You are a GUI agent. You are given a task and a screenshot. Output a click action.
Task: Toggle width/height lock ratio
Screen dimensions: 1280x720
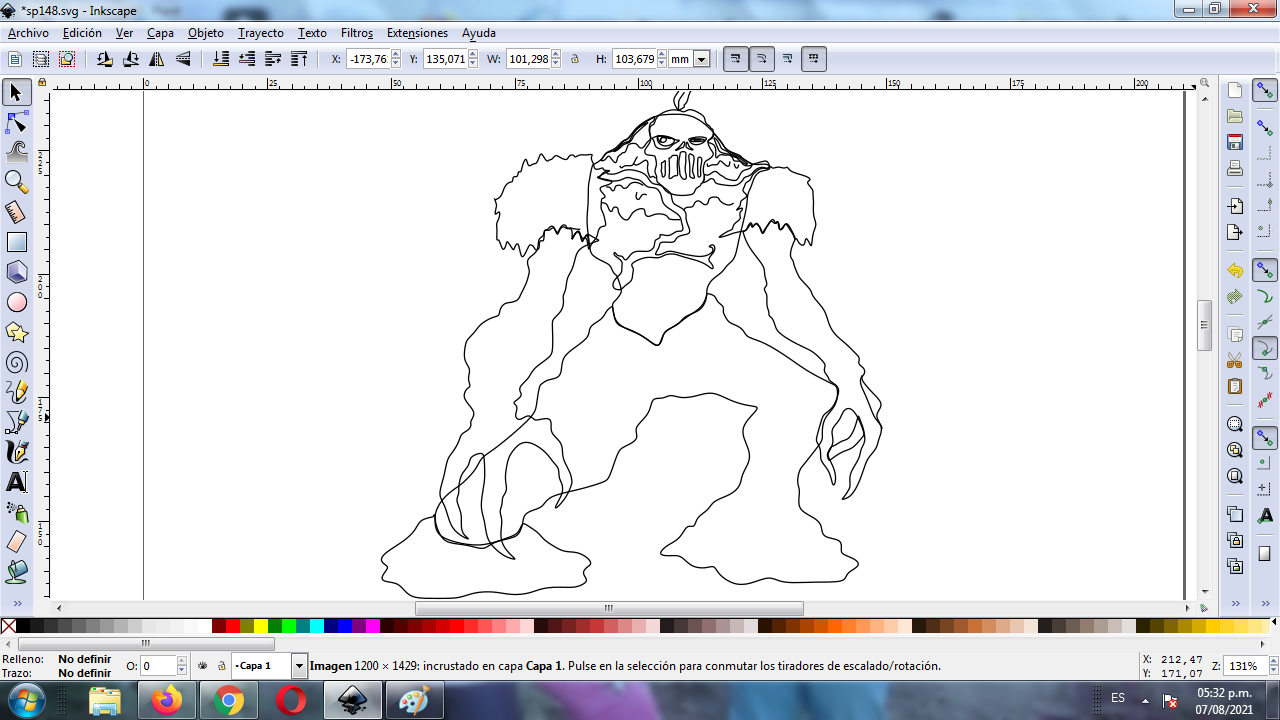(x=575, y=59)
